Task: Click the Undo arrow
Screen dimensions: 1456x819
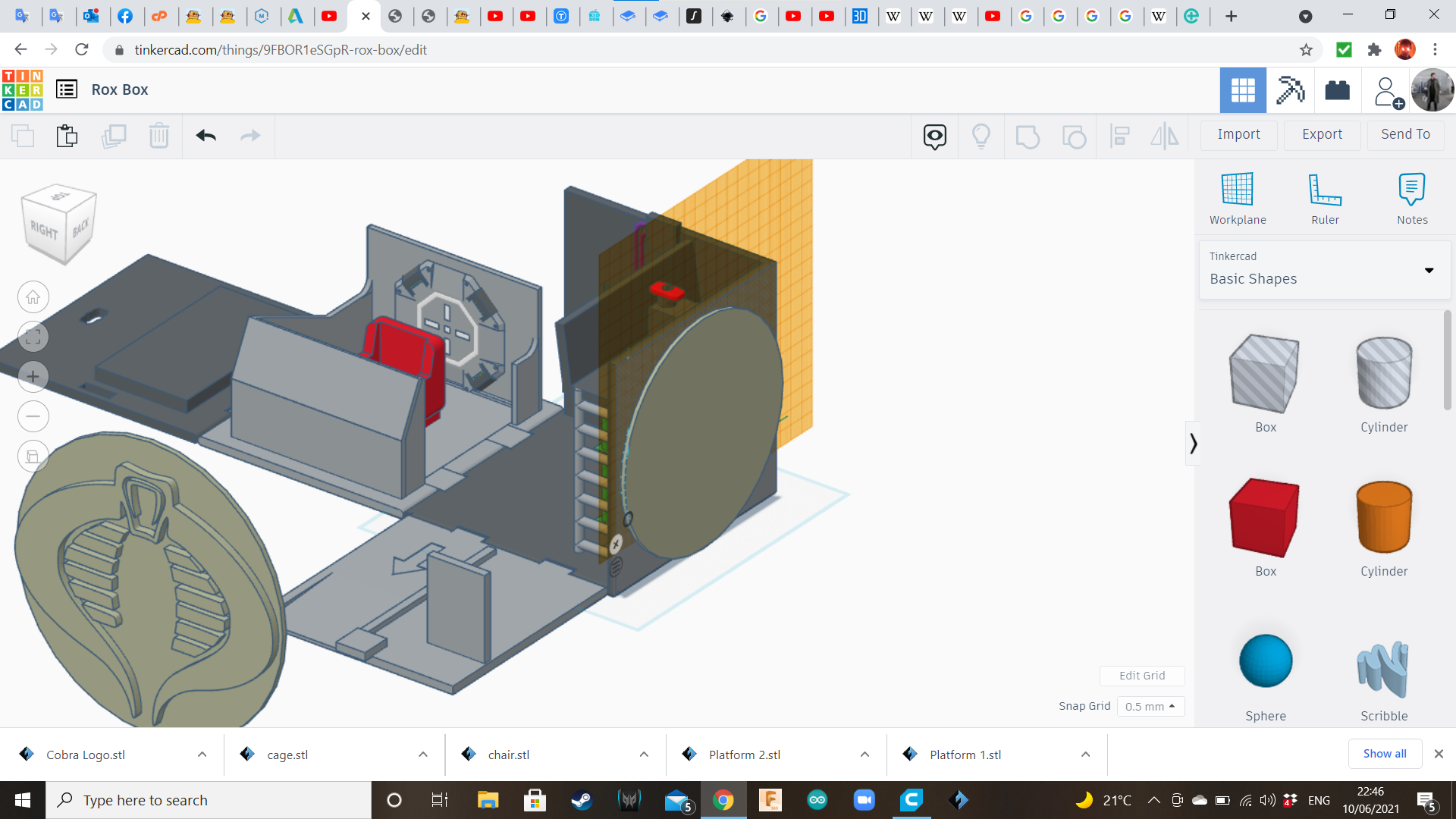Action: (x=206, y=136)
